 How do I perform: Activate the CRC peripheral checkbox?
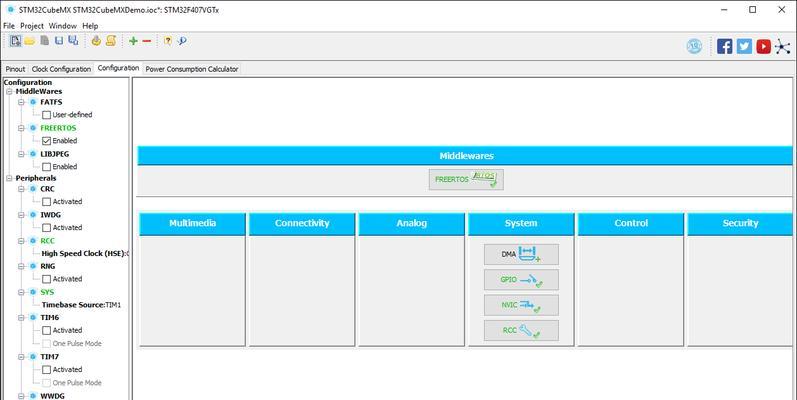[x=46, y=202]
